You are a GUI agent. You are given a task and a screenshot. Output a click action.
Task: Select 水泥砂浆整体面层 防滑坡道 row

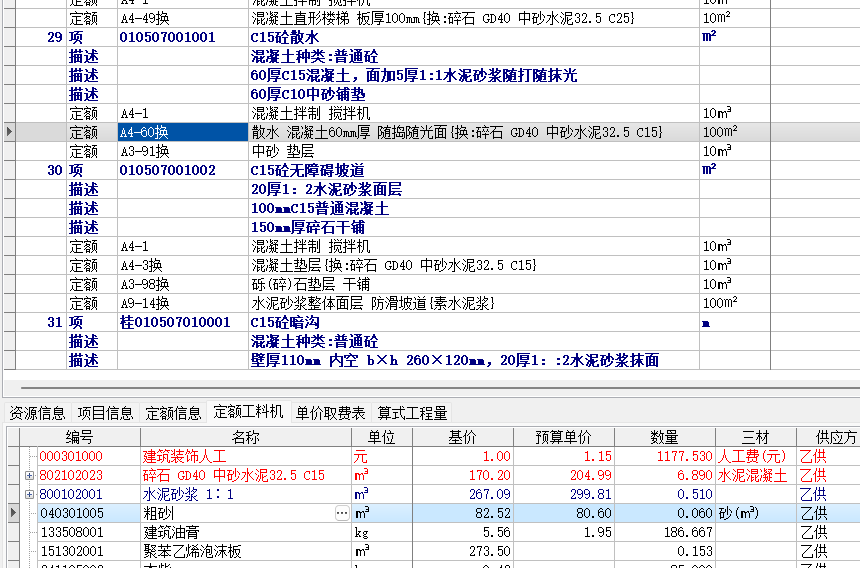[474, 303]
